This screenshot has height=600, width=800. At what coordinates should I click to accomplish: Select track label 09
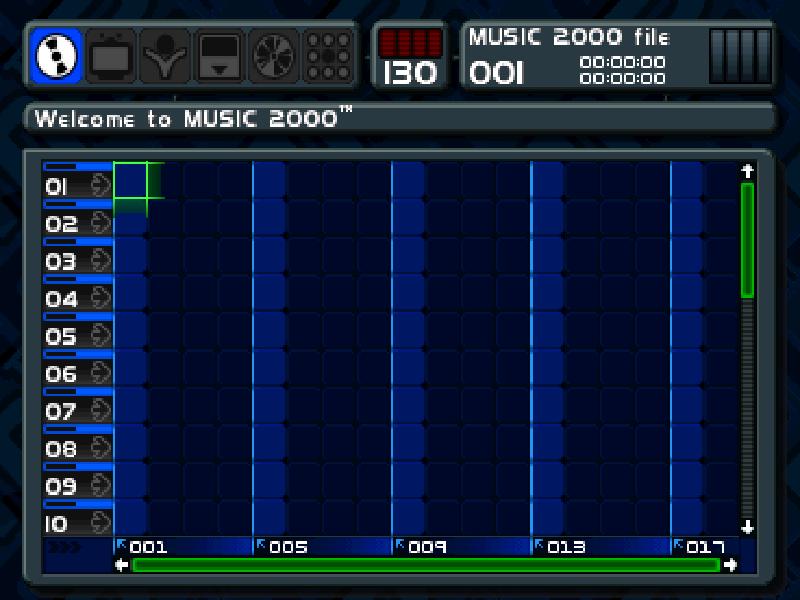[x=61, y=487]
